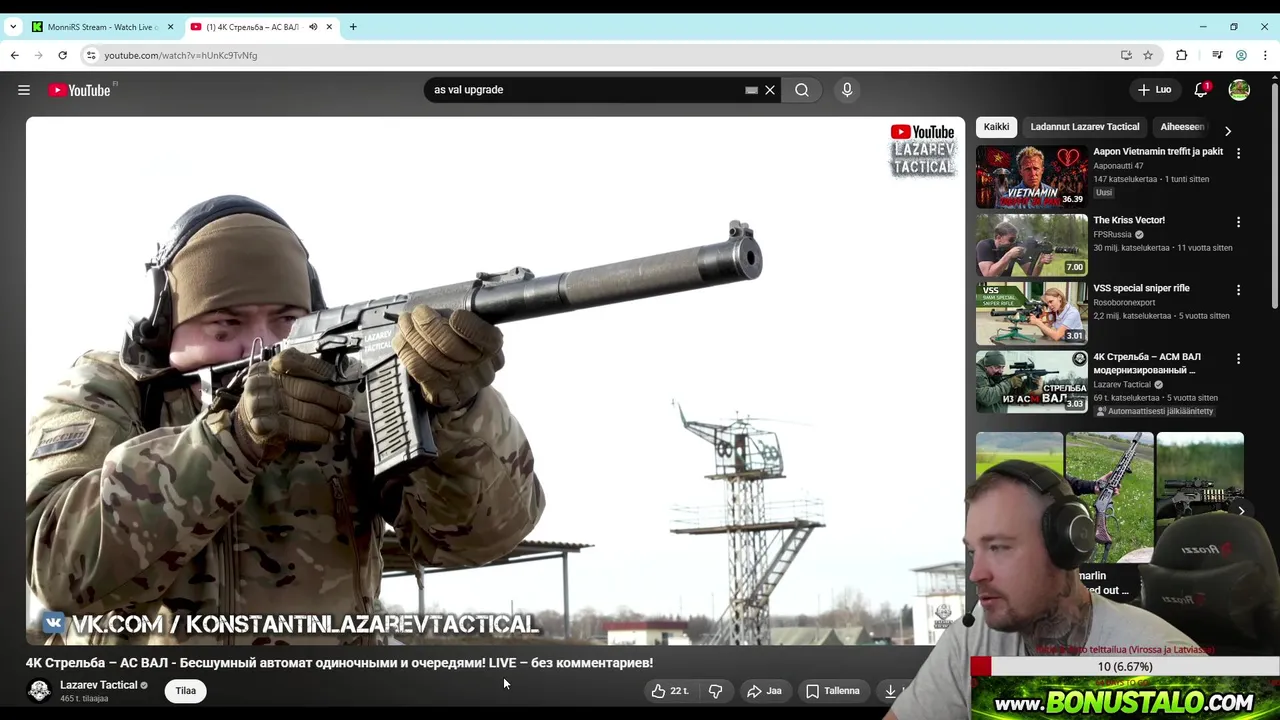This screenshot has height=720, width=1280.
Task: Cast or install icon in address bar
Action: [x=1126, y=55]
